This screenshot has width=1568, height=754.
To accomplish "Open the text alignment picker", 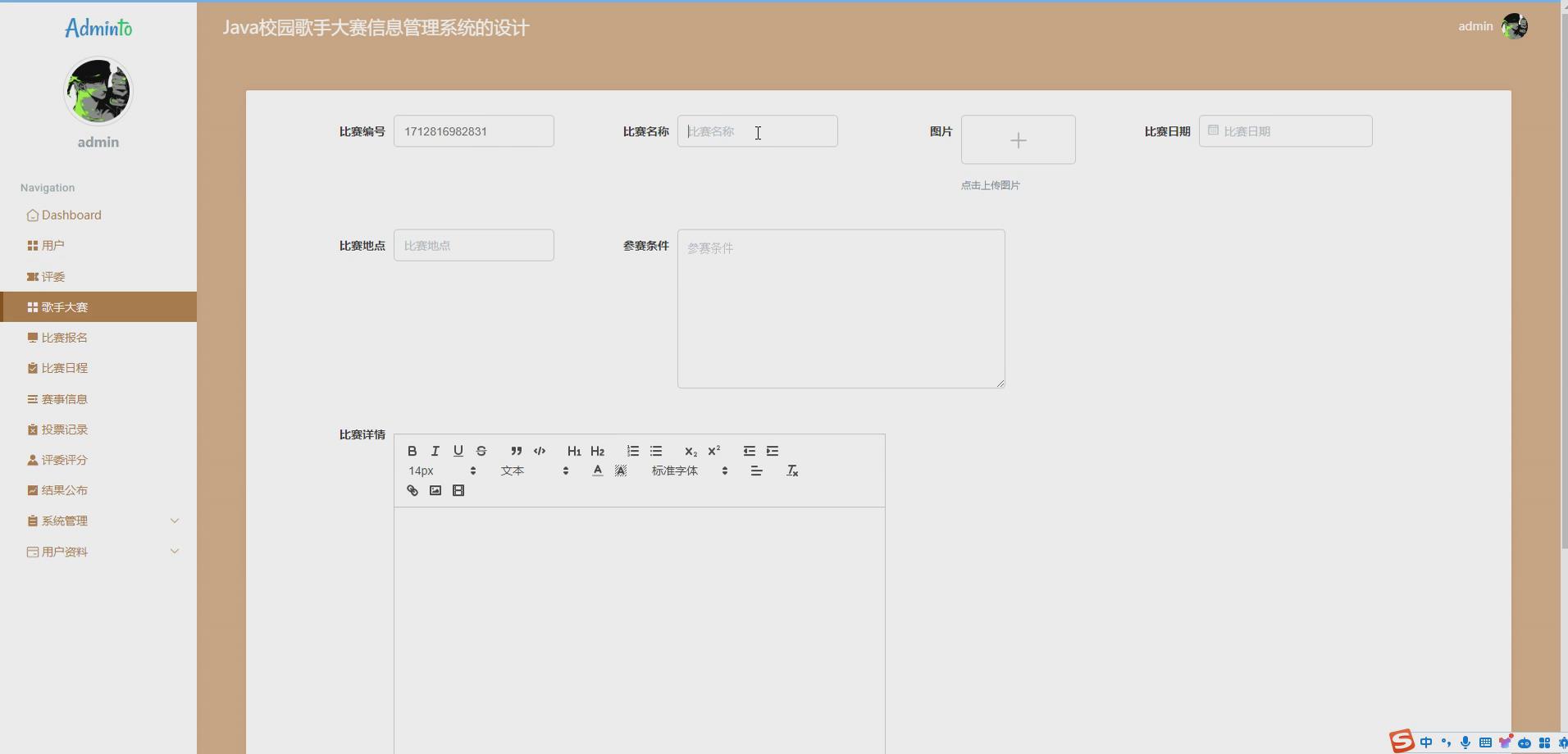I will point(756,470).
